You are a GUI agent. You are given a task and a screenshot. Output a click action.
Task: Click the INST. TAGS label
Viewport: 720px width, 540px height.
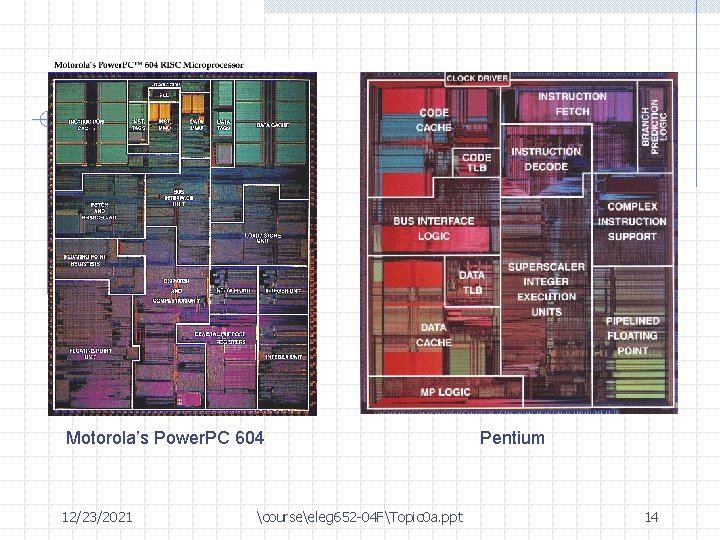(139, 124)
